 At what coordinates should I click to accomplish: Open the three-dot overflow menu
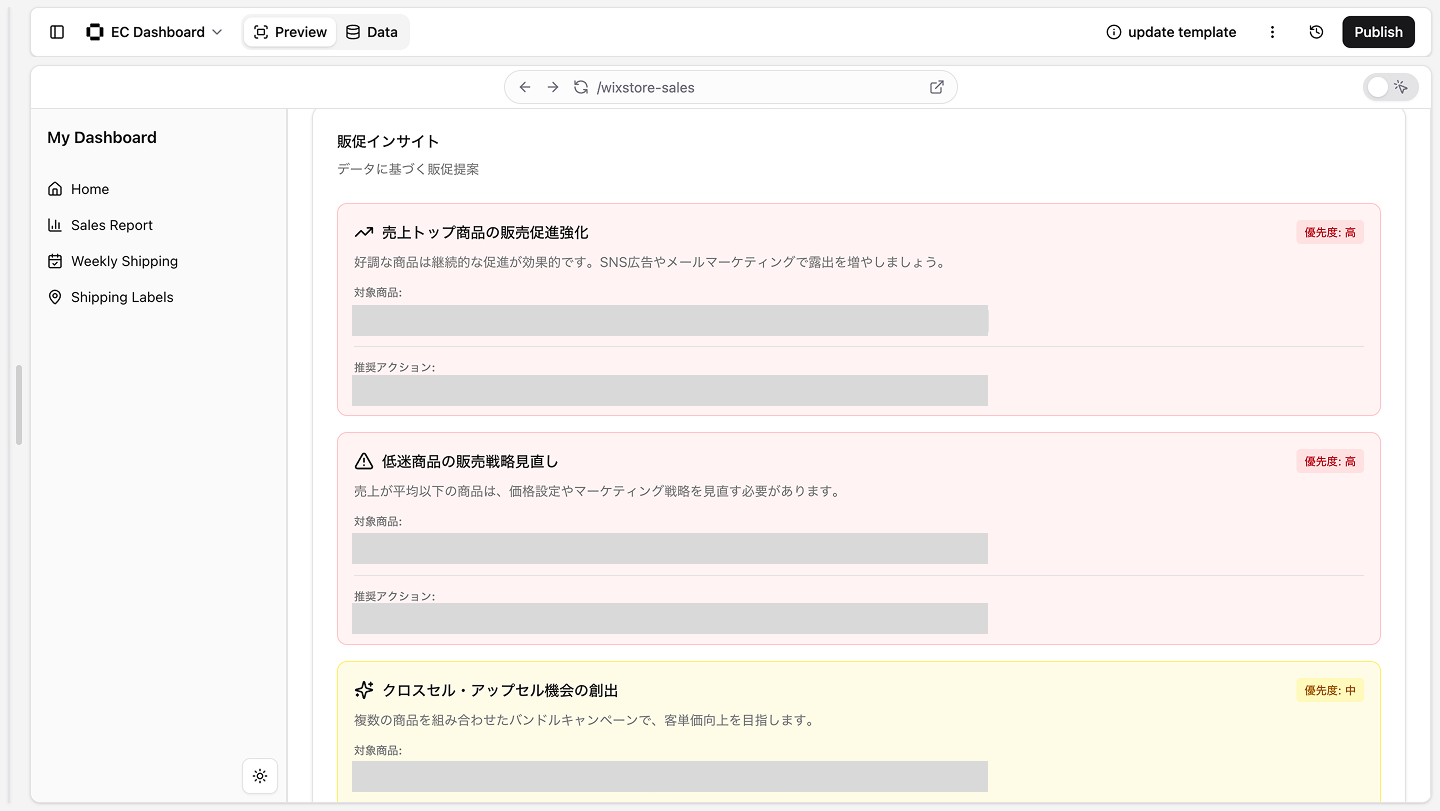click(1272, 31)
